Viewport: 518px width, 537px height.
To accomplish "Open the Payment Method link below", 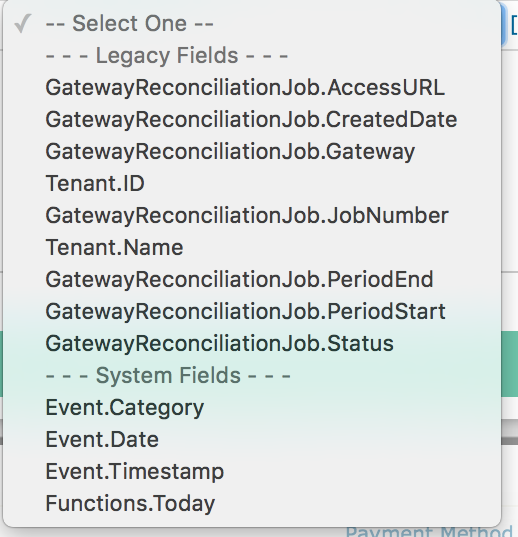I will pos(429,531).
